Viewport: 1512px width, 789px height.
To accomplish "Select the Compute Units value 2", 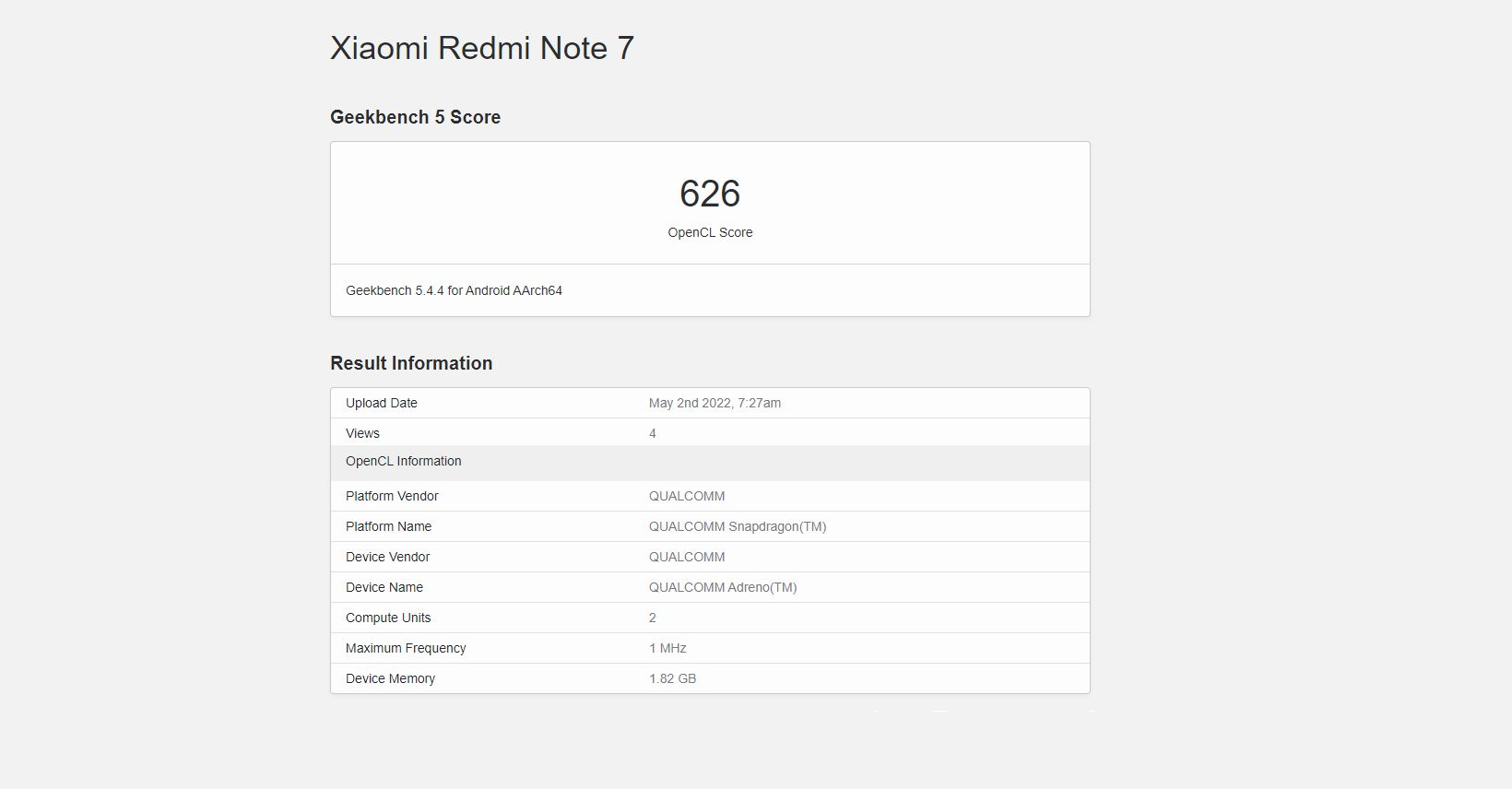I will click(x=653, y=618).
